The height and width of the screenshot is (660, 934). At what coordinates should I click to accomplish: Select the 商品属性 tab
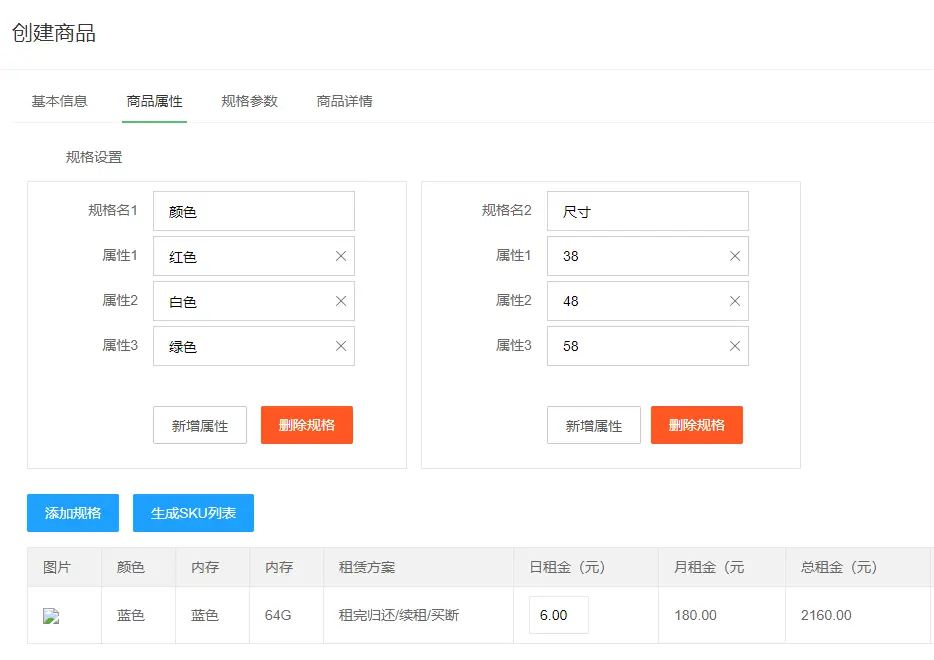[154, 101]
